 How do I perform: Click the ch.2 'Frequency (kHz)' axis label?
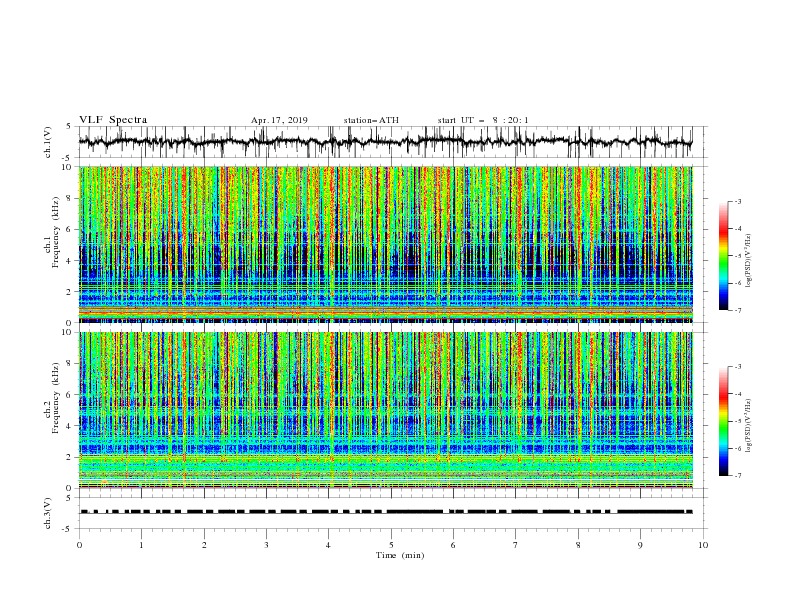tap(56, 398)
